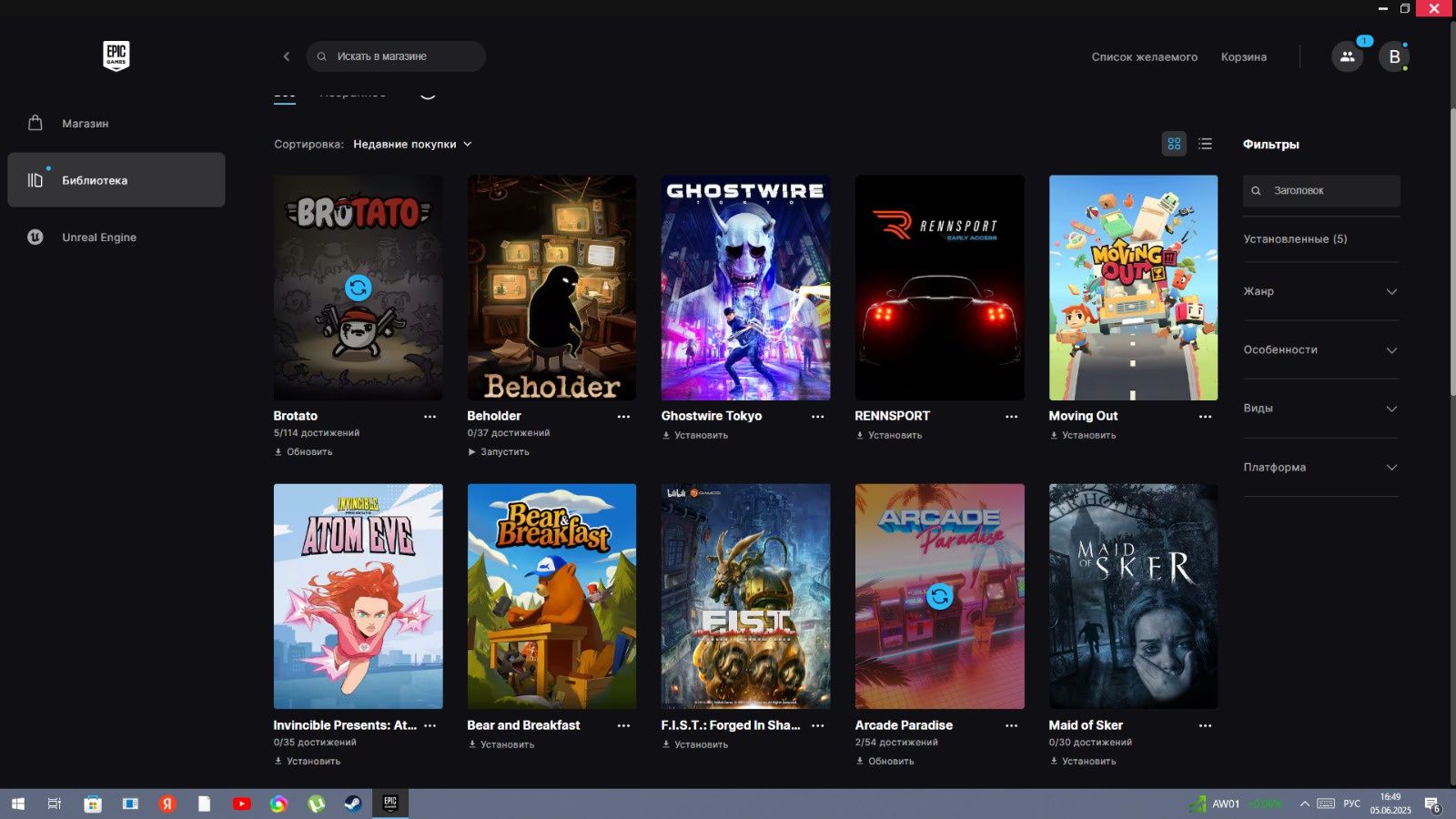Click Установить under Ghostwire Tokyo
The height and width of the screenshot is (819, 1456).
(694, 435)
